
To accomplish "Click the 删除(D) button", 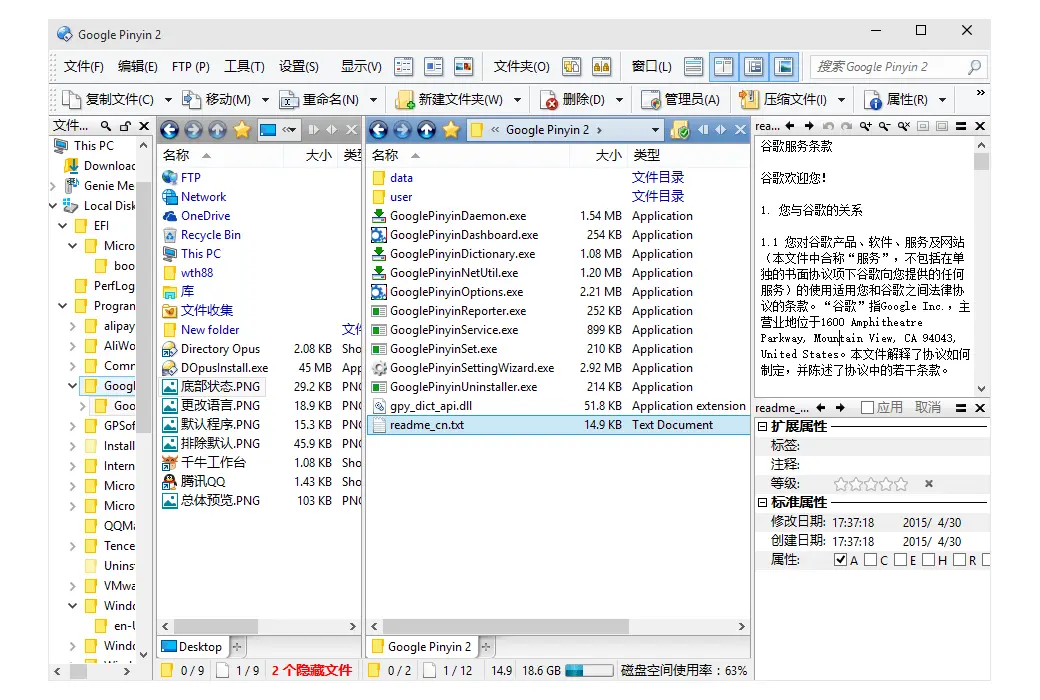I will (x=574, y=100).
